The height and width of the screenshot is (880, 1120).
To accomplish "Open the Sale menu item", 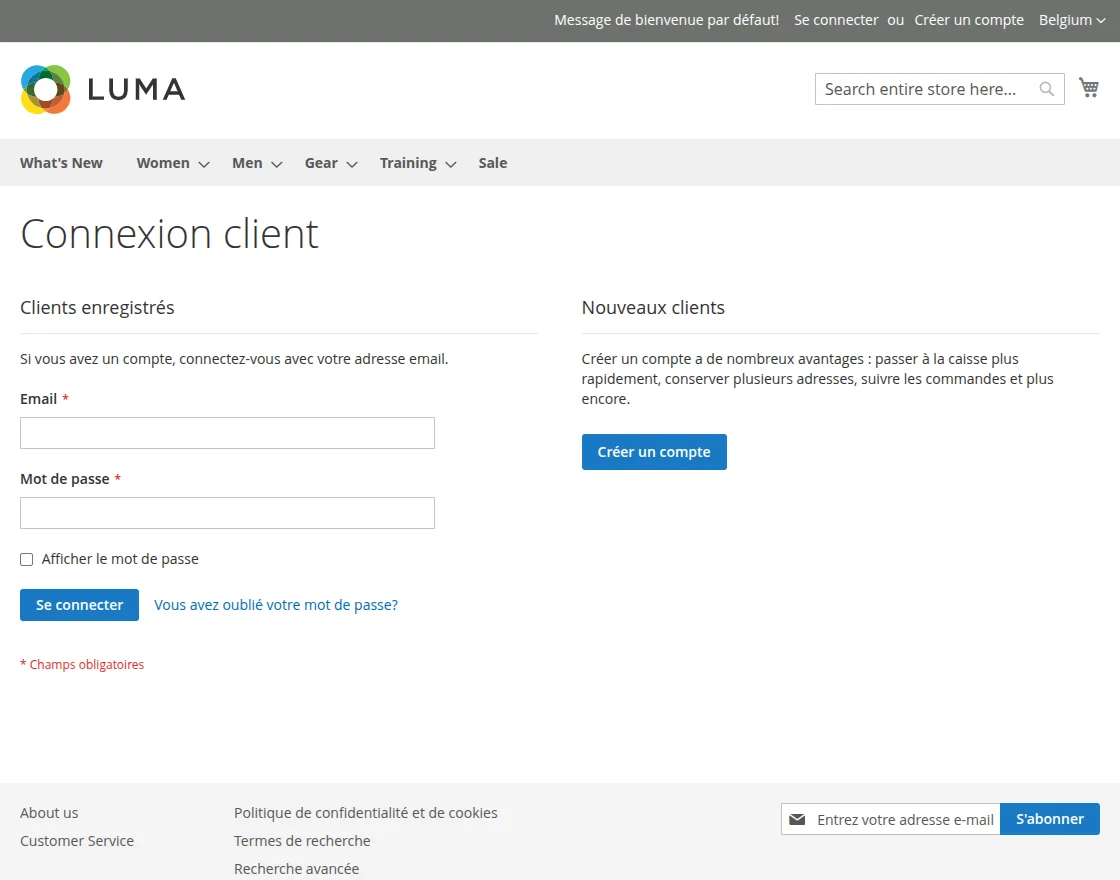I will pos(492,162).
